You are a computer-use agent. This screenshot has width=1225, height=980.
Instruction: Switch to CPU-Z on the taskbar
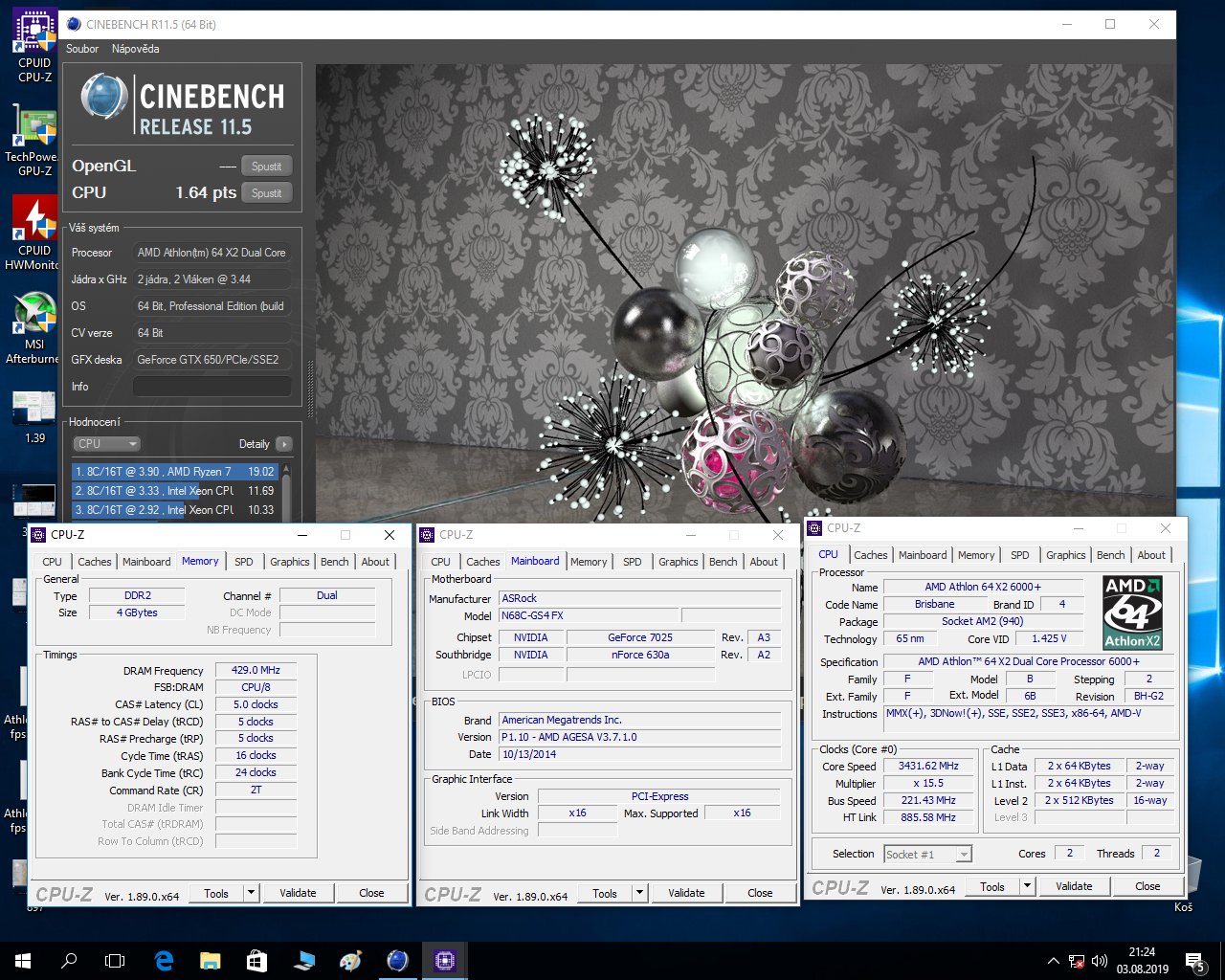[x=444, y=961]
